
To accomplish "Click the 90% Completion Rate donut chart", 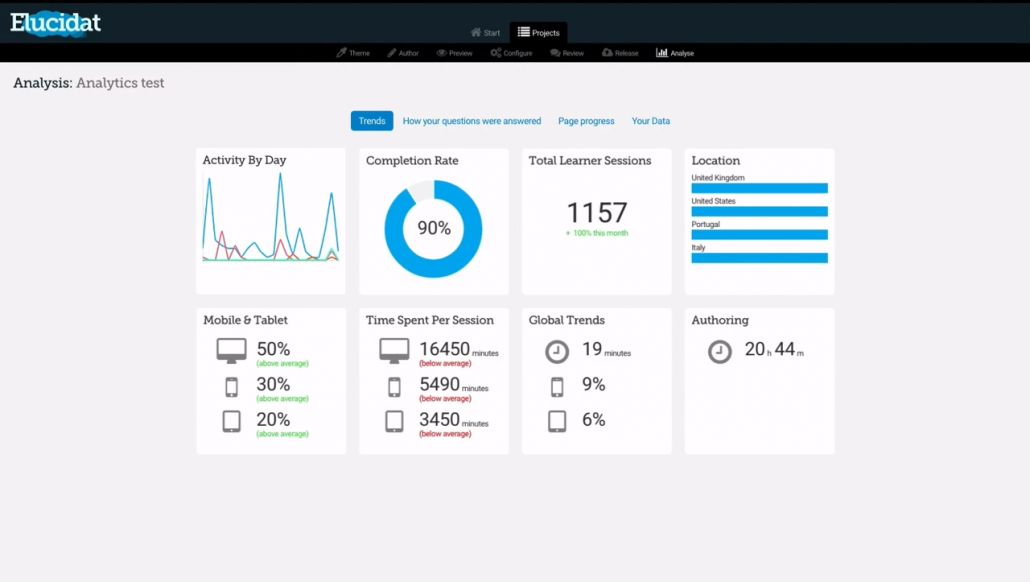I will pos(433,228).
